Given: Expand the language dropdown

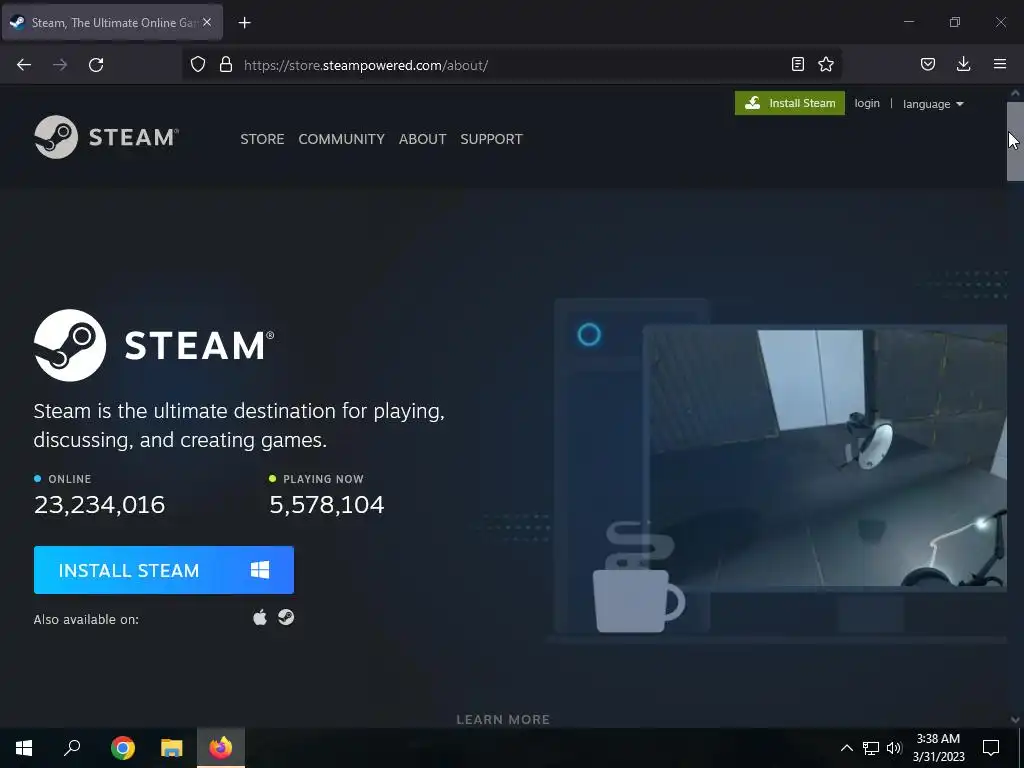Looking at the screenshot, I should [933, 104].
